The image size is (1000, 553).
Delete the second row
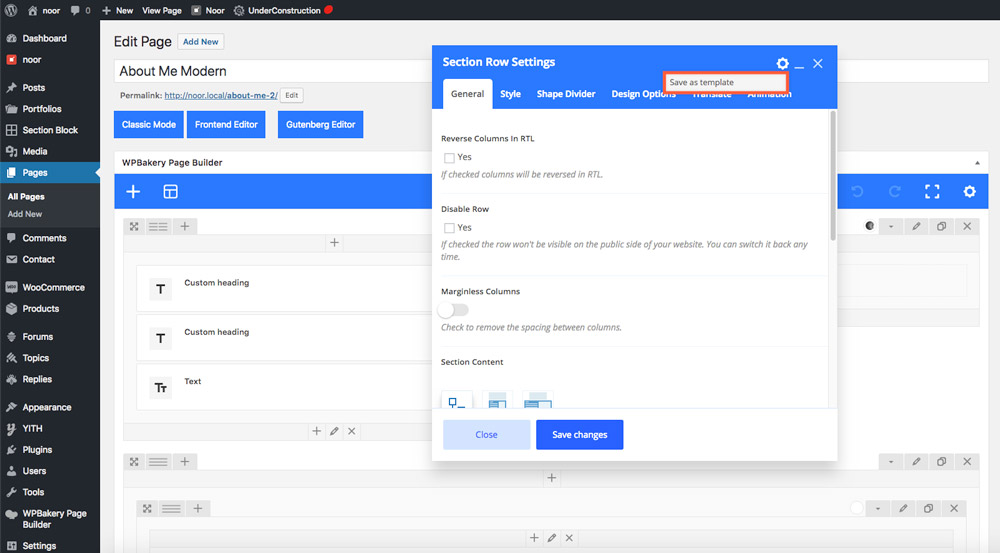point(967,461)
